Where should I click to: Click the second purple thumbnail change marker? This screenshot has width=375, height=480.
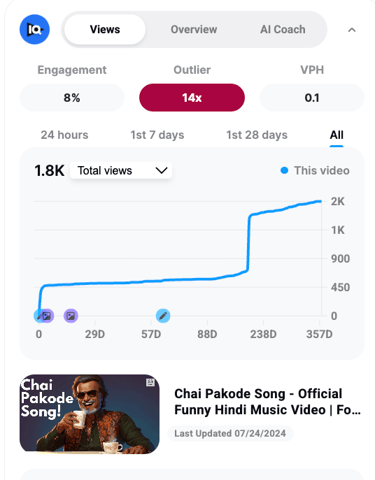coord(71,316)
